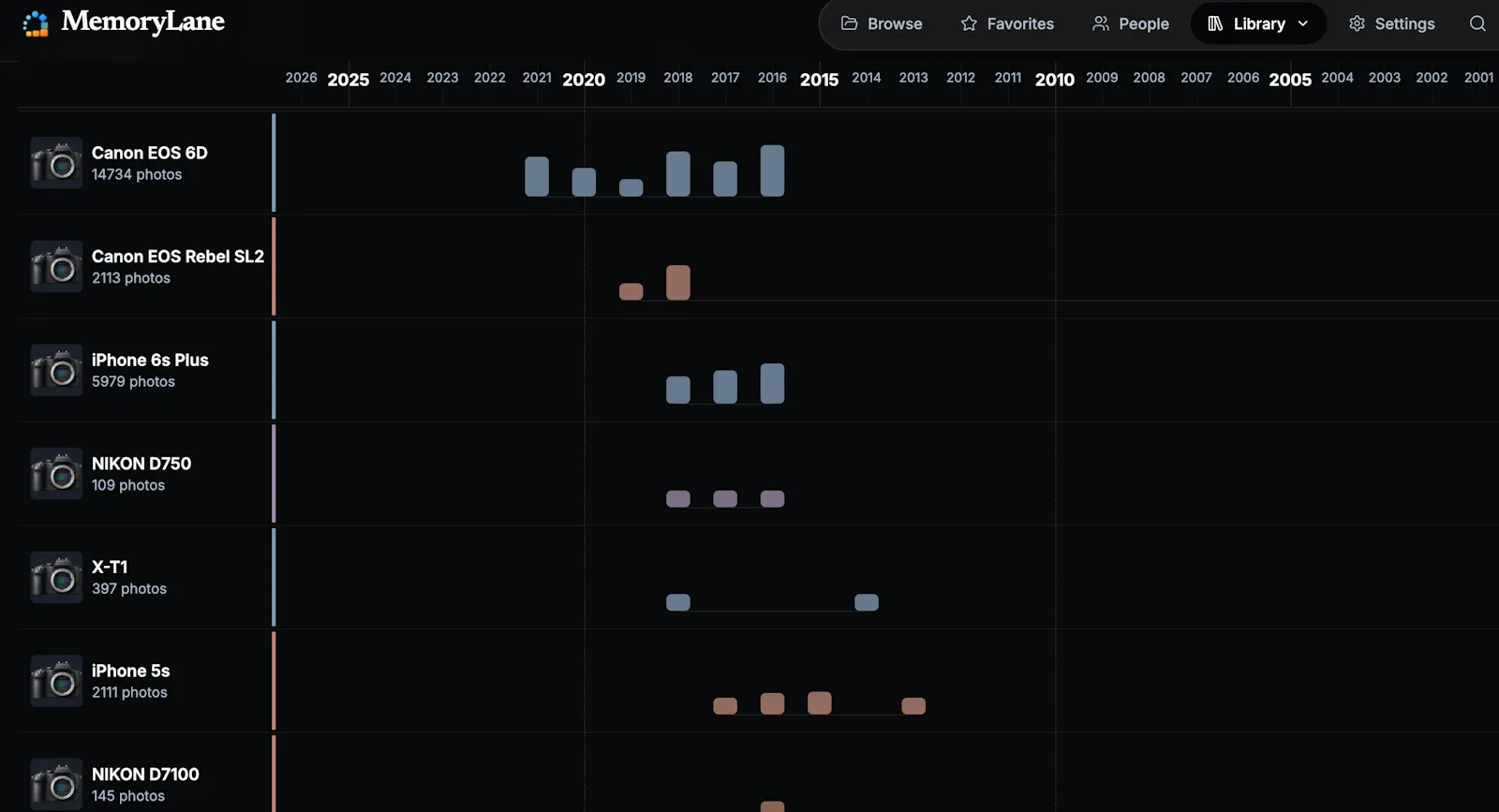
Task: Open the iPhone 6s Plus camera name
Action: (x=150, y=360)
